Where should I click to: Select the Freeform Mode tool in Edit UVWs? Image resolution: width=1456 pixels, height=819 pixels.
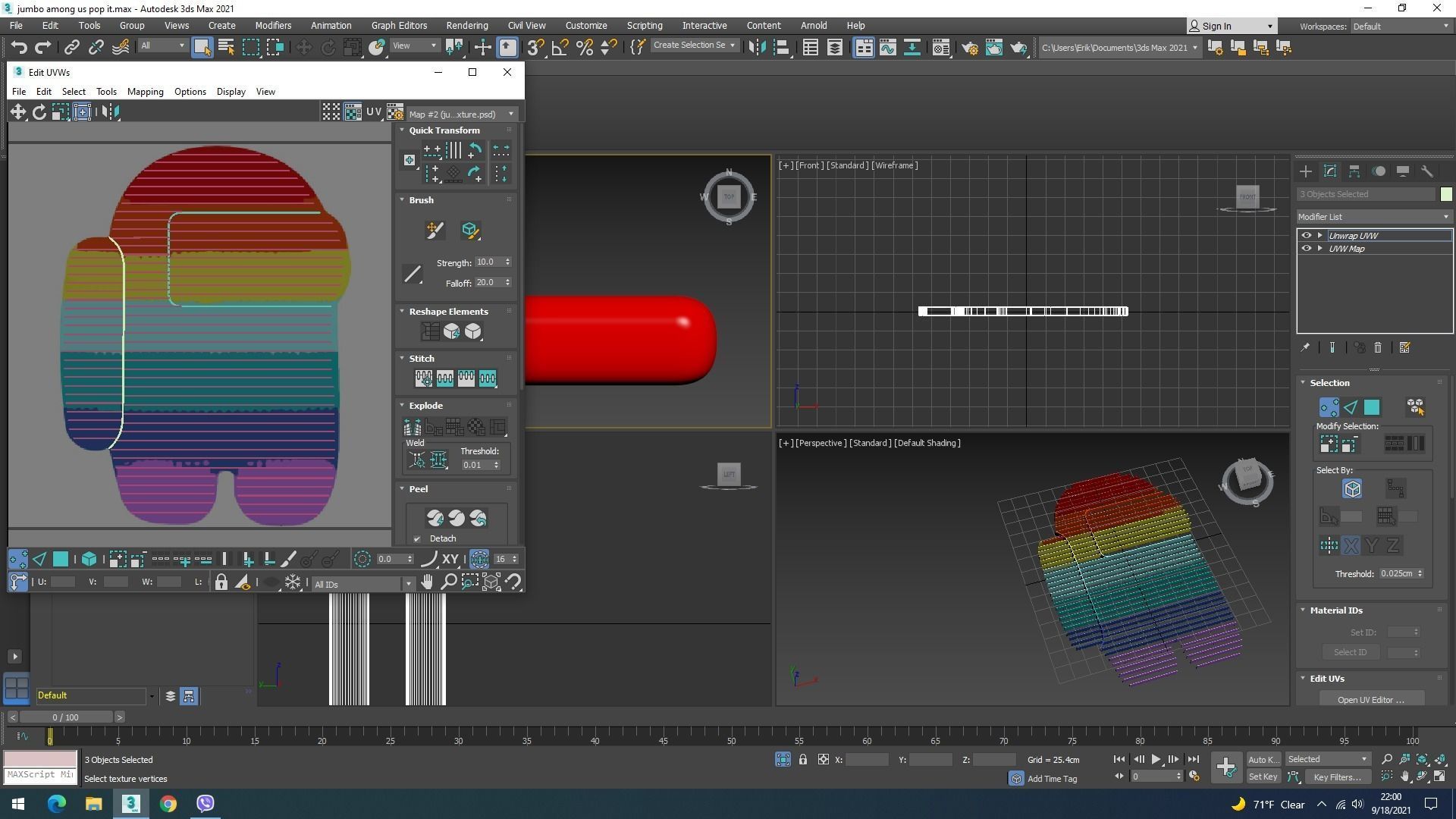pos(82,112)
